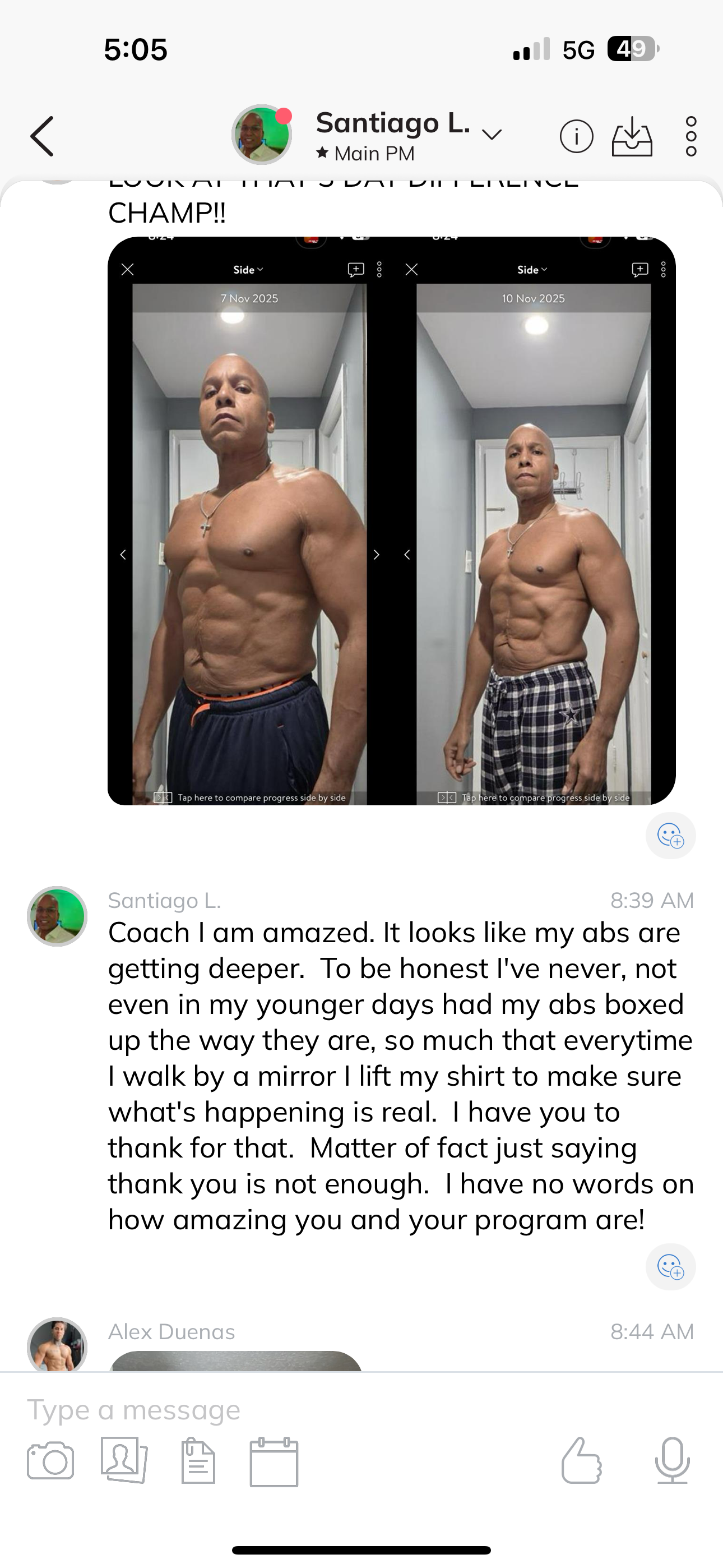Viewport: 723px width, 1568px height.
Task: Go back with the left arrow
Action: pyautogui.click(x=42, y=136)
